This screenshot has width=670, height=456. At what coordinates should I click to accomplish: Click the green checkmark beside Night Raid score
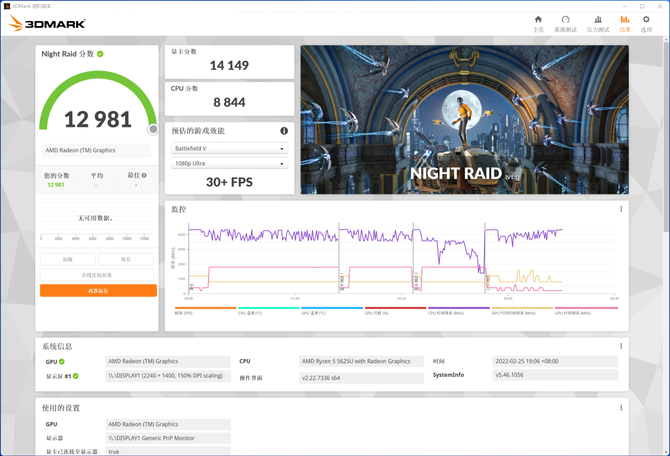(x=100, y=54)
